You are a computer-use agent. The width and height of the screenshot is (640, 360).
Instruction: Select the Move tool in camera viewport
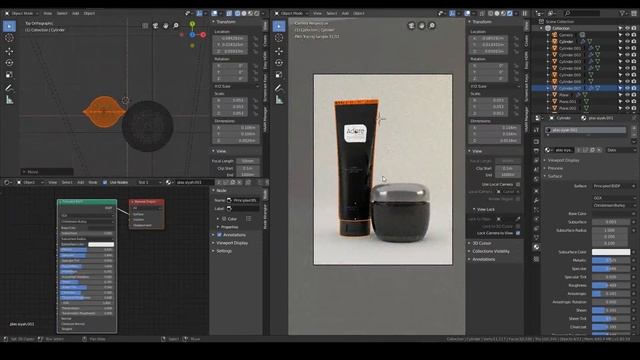(x=279, y=51)
